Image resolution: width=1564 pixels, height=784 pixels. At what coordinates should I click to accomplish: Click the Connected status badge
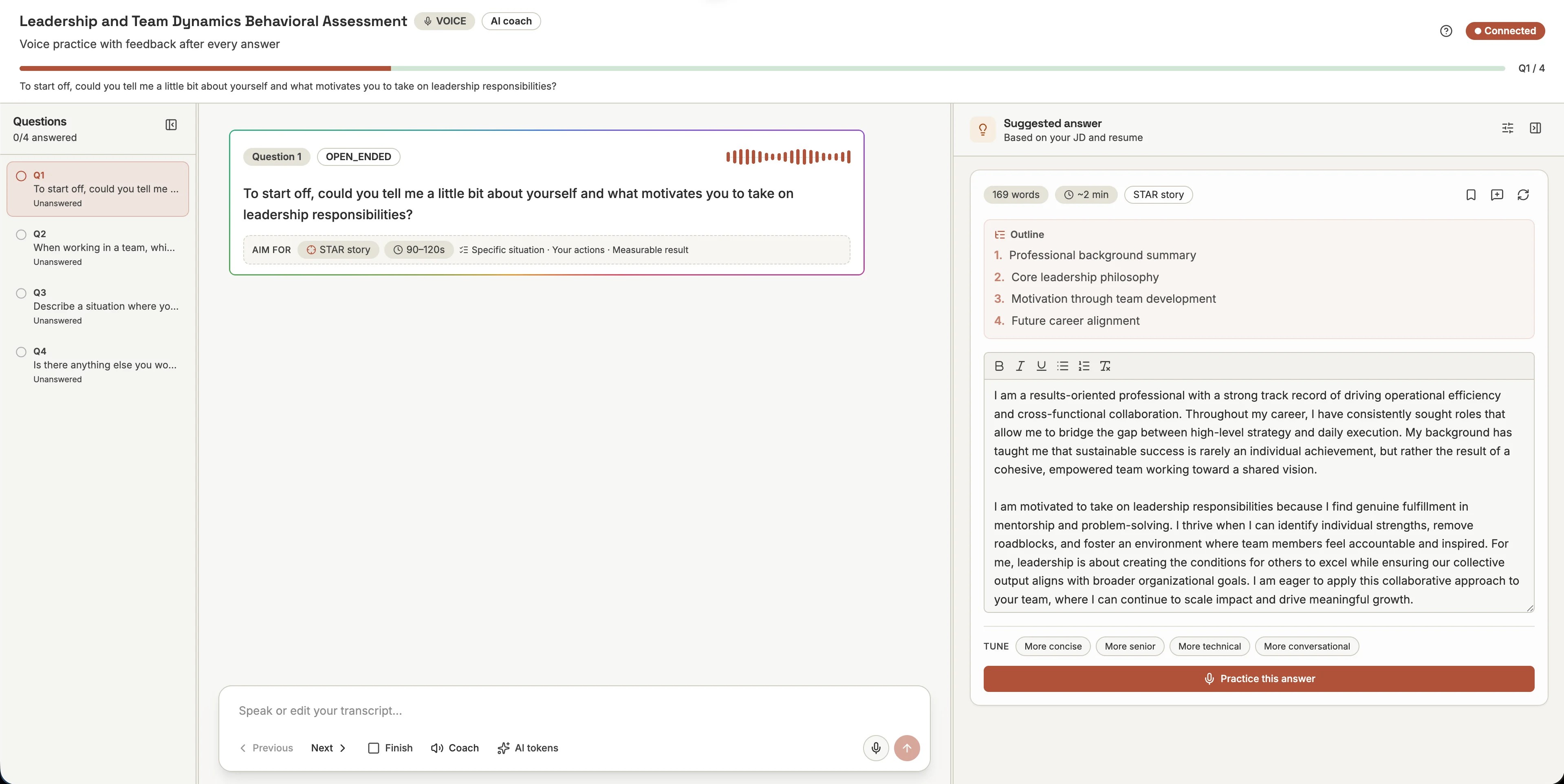1505,31
